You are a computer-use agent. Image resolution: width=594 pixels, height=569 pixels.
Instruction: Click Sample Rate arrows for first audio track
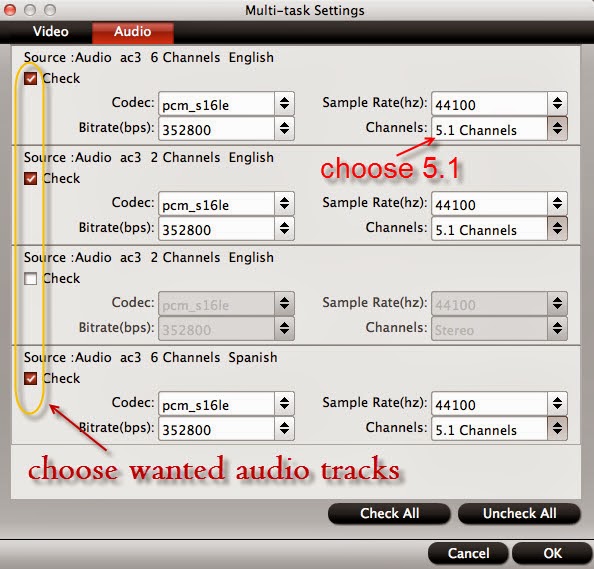point(557,103)
